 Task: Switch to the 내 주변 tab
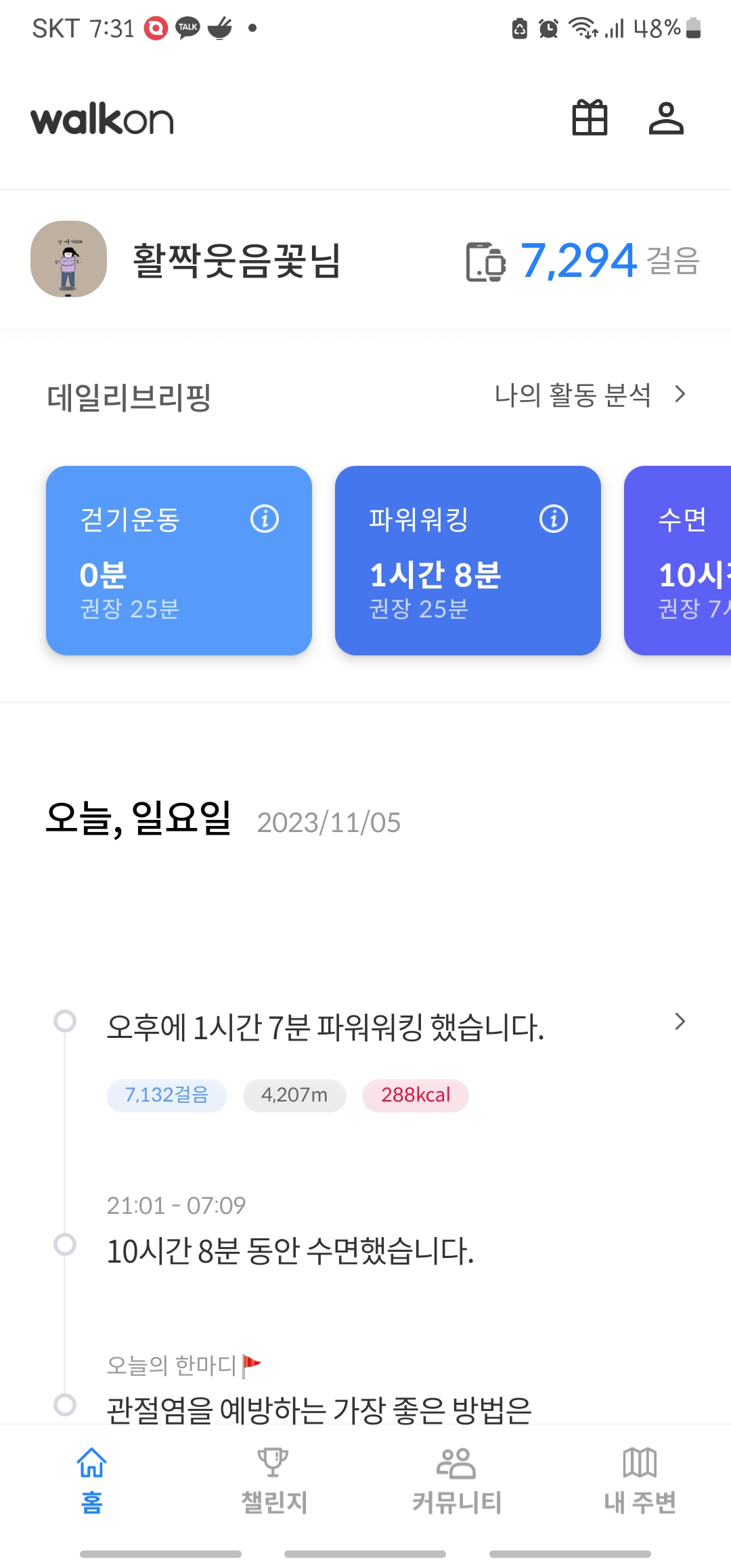pos(640,1479)
